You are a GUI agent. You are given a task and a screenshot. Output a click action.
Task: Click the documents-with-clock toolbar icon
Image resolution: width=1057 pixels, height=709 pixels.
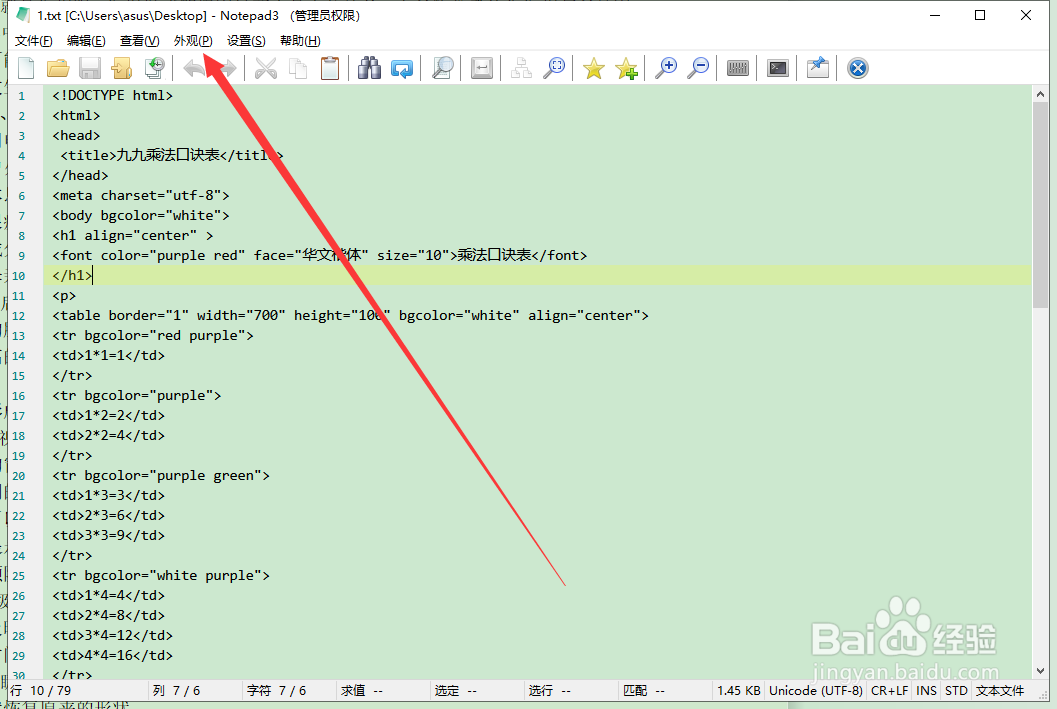[x=154, y=68]
